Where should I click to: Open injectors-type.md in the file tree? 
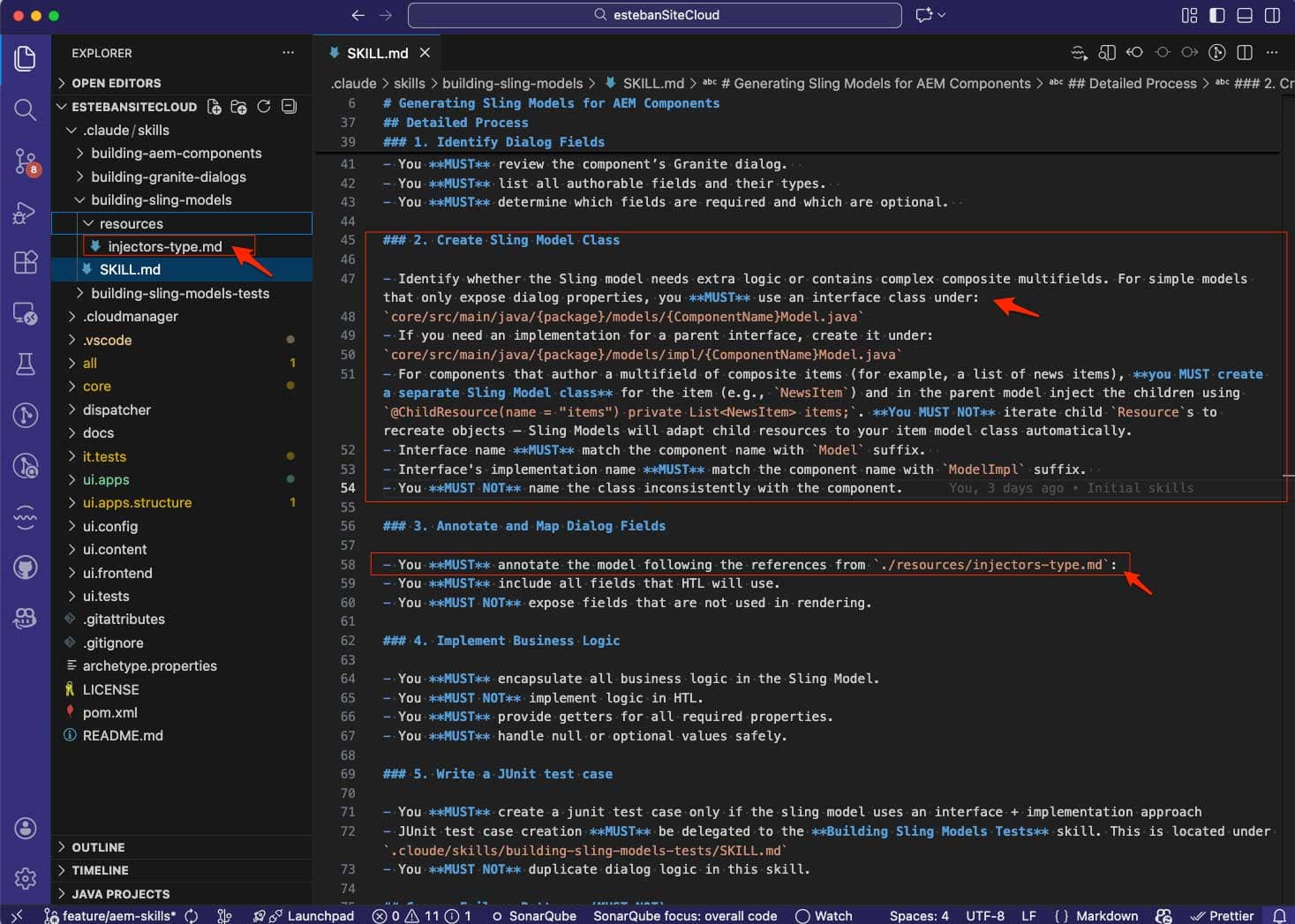164,246
